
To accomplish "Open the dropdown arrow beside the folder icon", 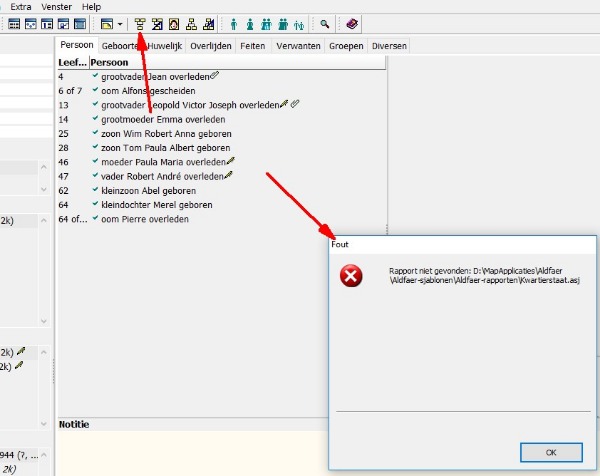I will tap(121, 23).
